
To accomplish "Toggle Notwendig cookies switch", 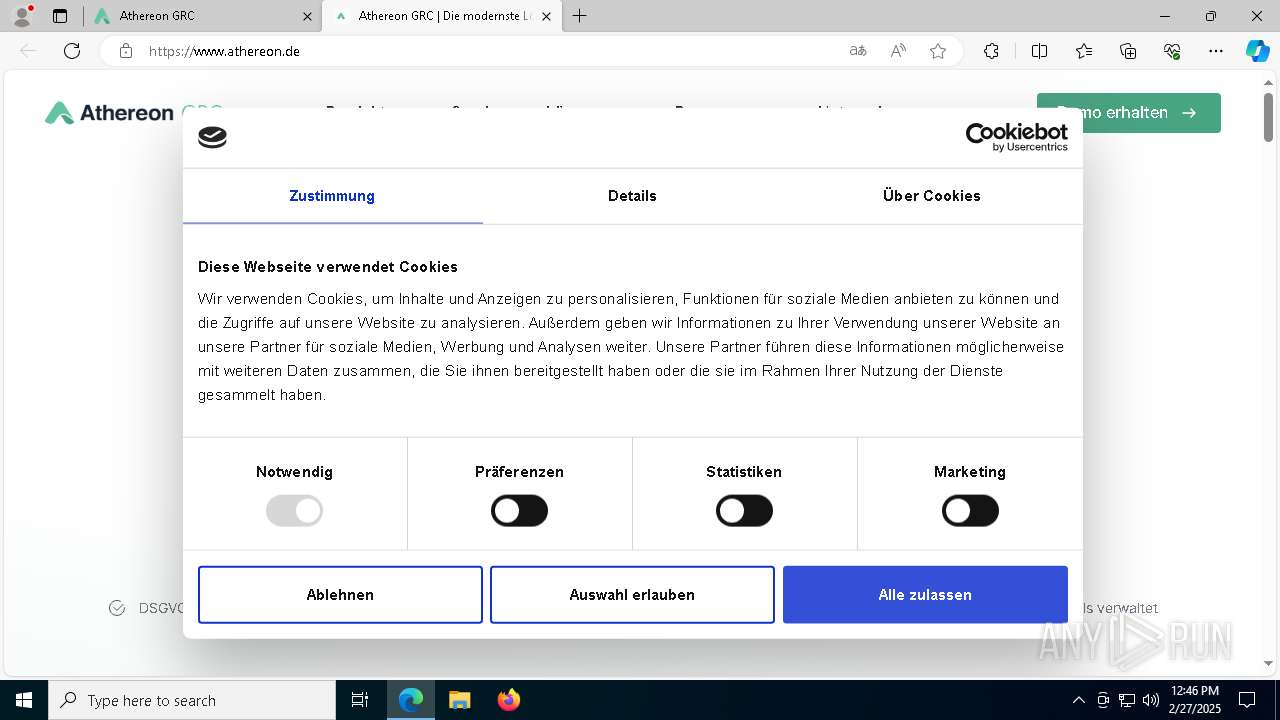I will [x=294, y=511].
